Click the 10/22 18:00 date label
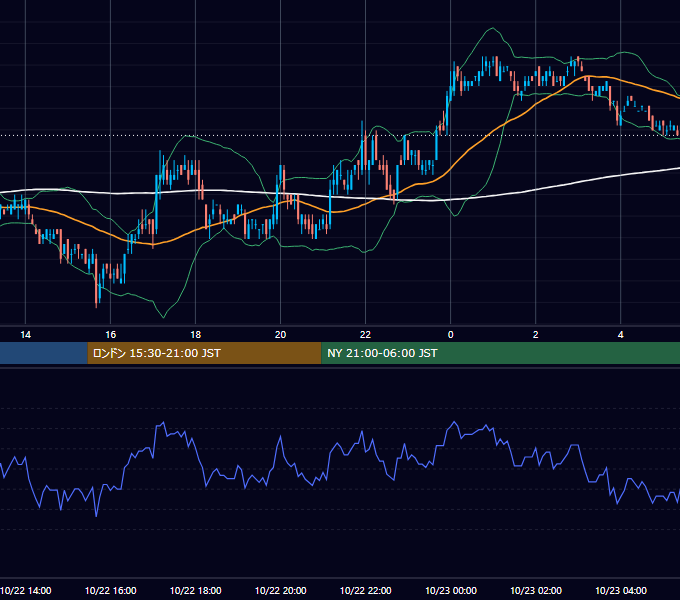The height and width of the screenshot is (600, 680). 196,590
